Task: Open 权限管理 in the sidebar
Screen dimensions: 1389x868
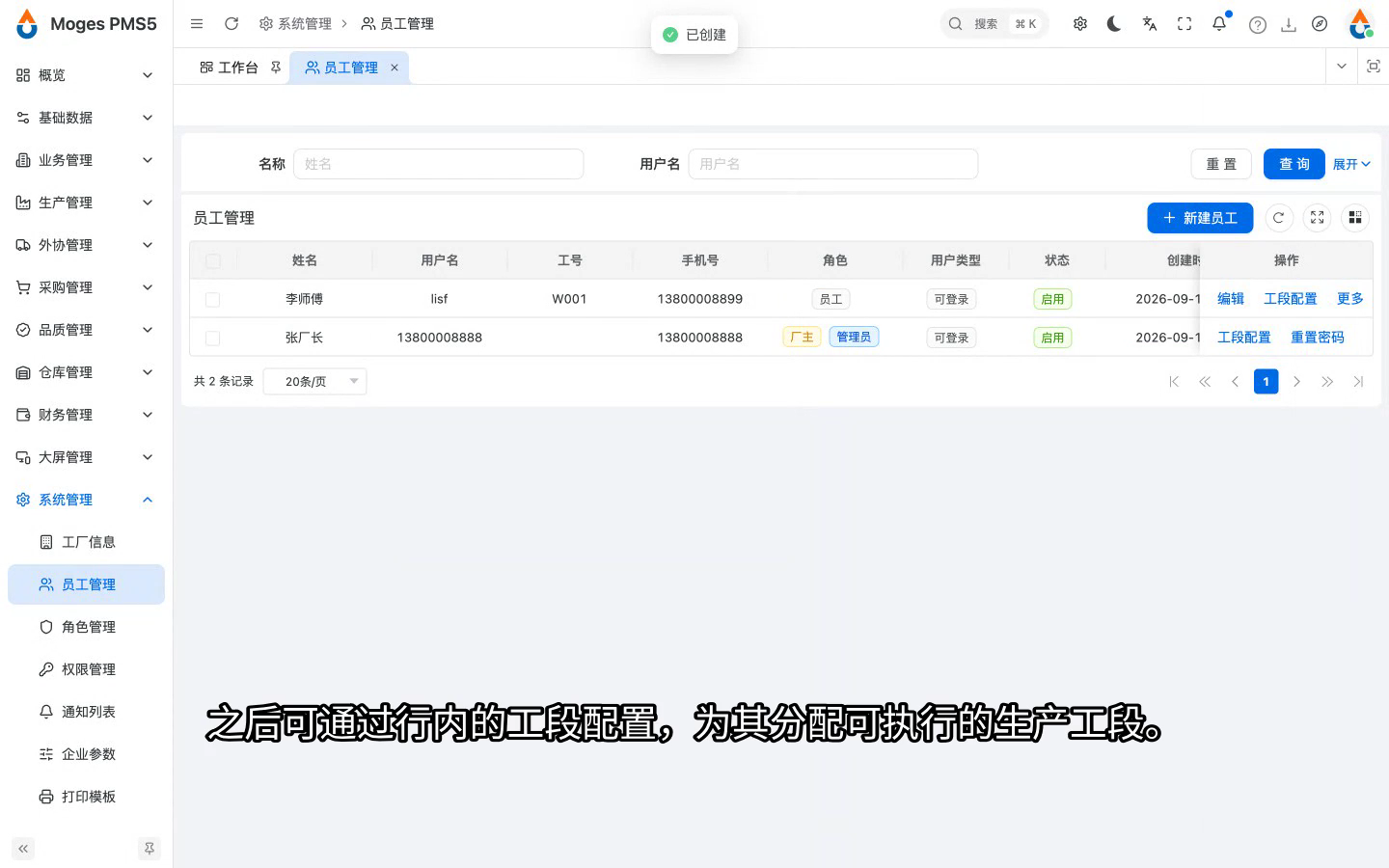Action: (x=86, y=669)
